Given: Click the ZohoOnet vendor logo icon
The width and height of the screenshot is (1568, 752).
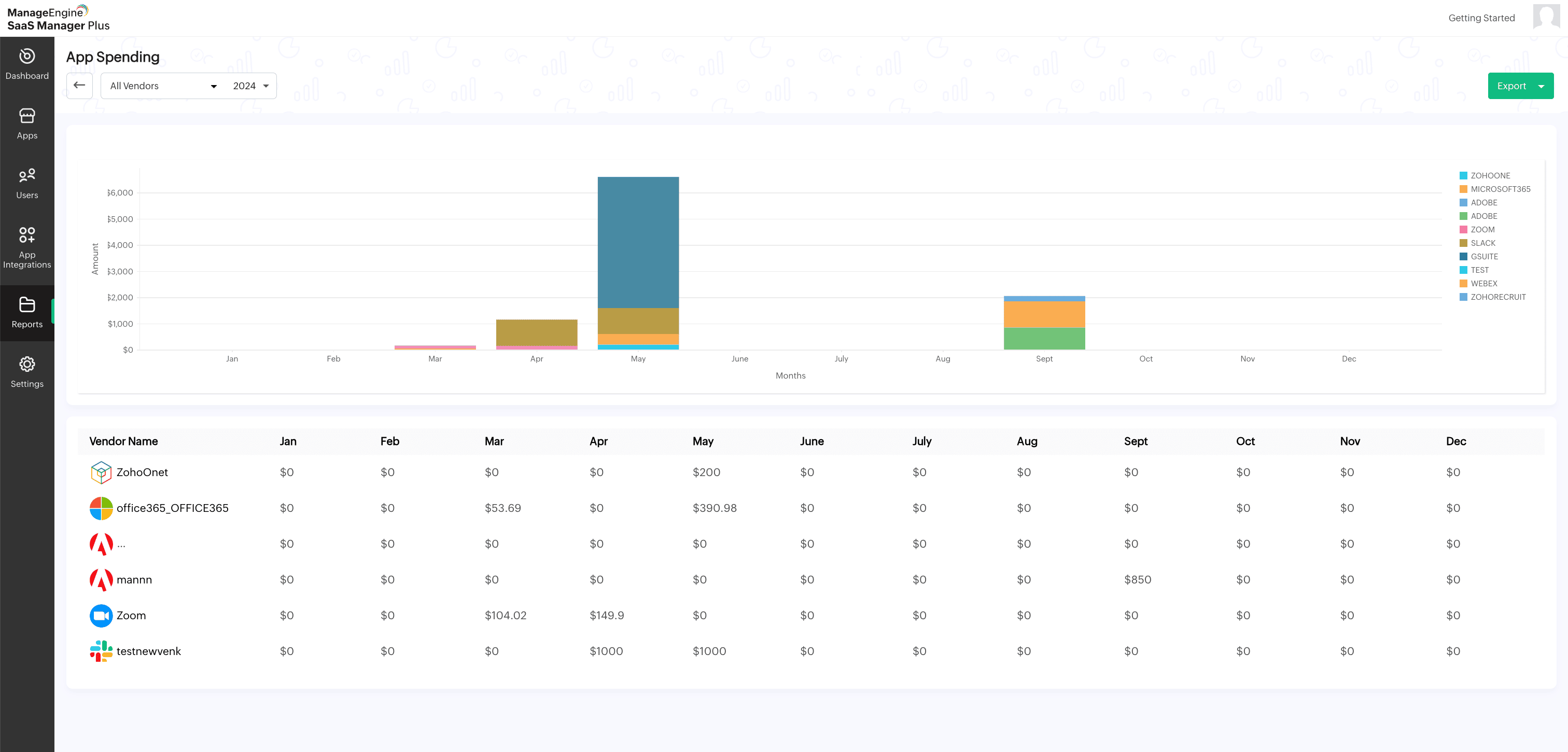Looking at the screenshot, I should [101, 472].
